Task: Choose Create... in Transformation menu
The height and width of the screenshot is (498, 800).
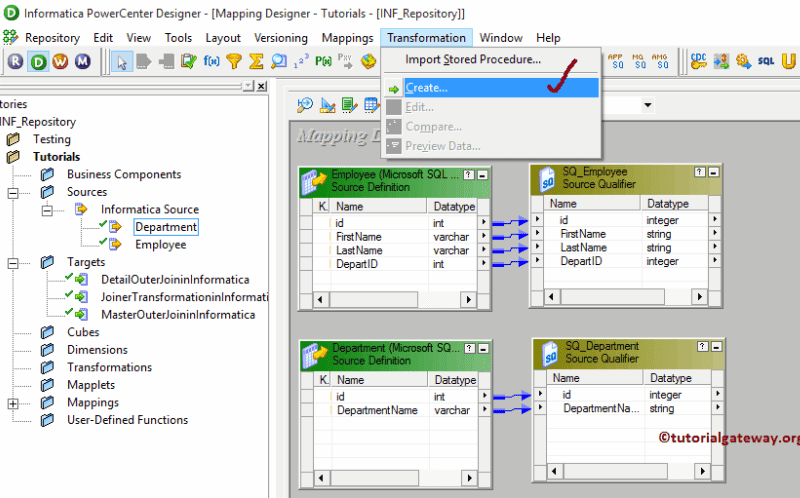Action: coord(492,88)
